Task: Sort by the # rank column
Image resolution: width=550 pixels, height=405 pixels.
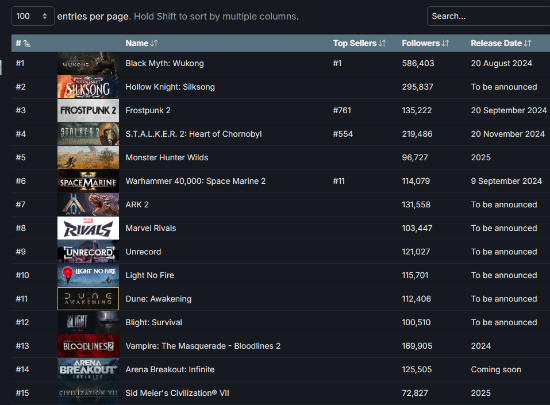Action: point(23,43)
